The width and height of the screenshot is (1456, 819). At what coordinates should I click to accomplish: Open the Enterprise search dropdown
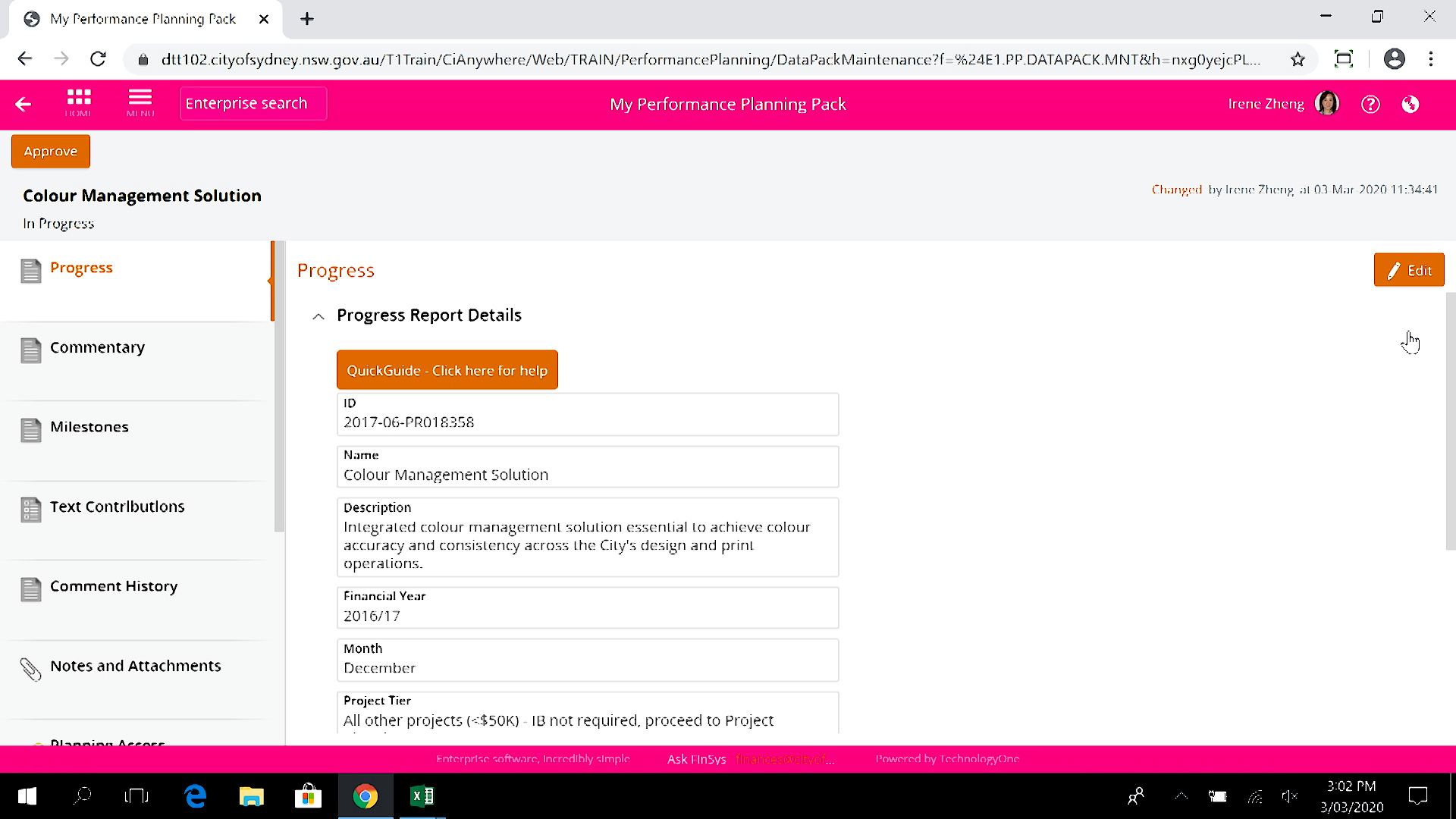click(246, 103)
